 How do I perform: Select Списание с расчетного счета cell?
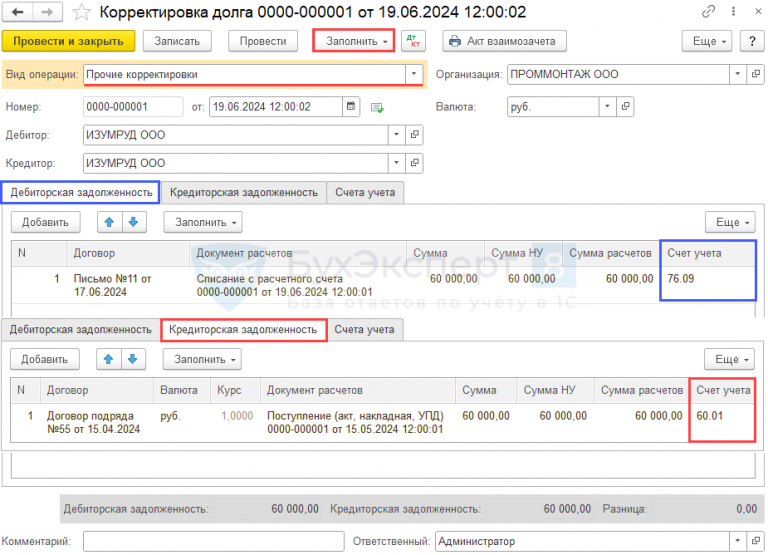point(298,286)
